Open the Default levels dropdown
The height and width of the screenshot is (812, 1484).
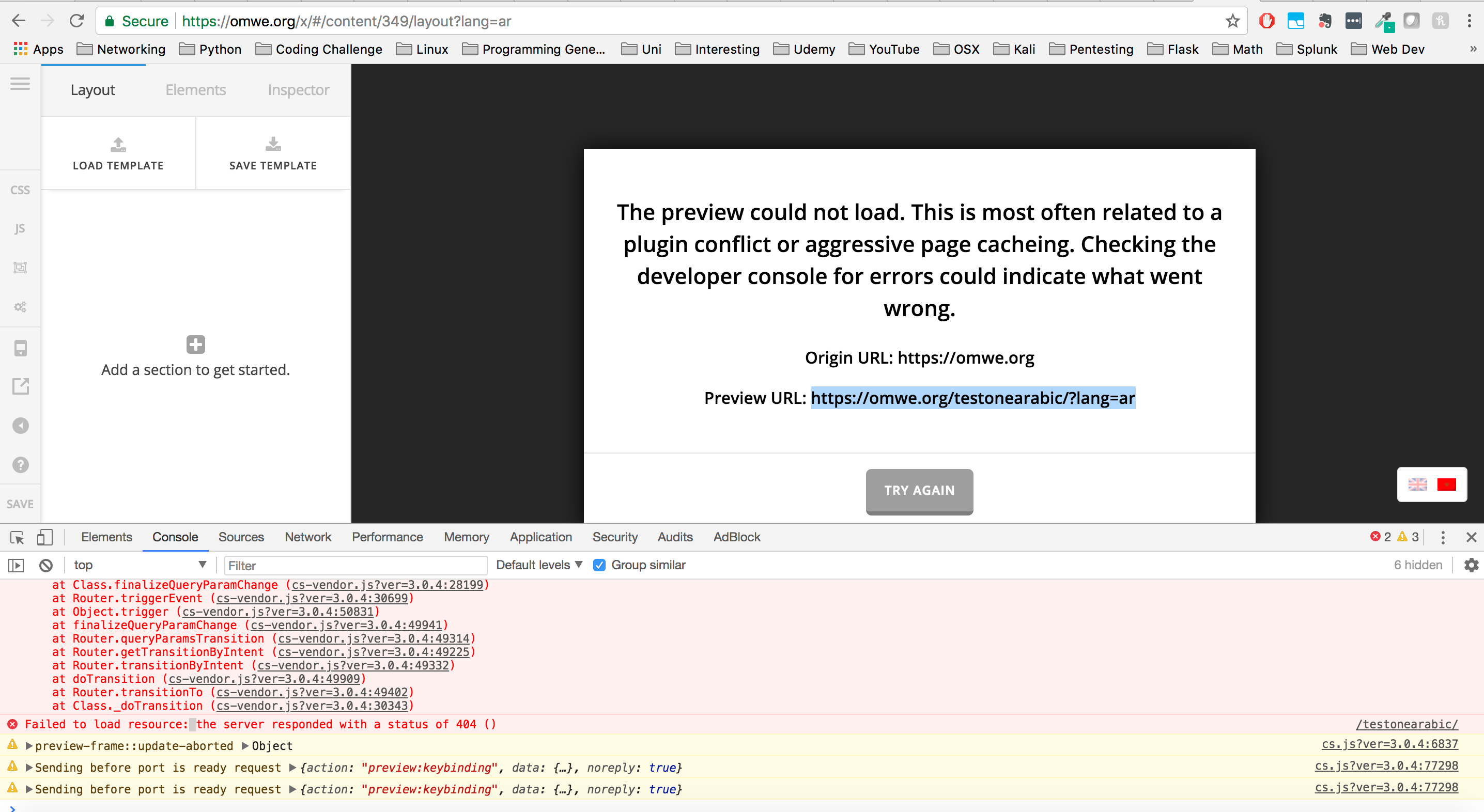tap(539, 565)
